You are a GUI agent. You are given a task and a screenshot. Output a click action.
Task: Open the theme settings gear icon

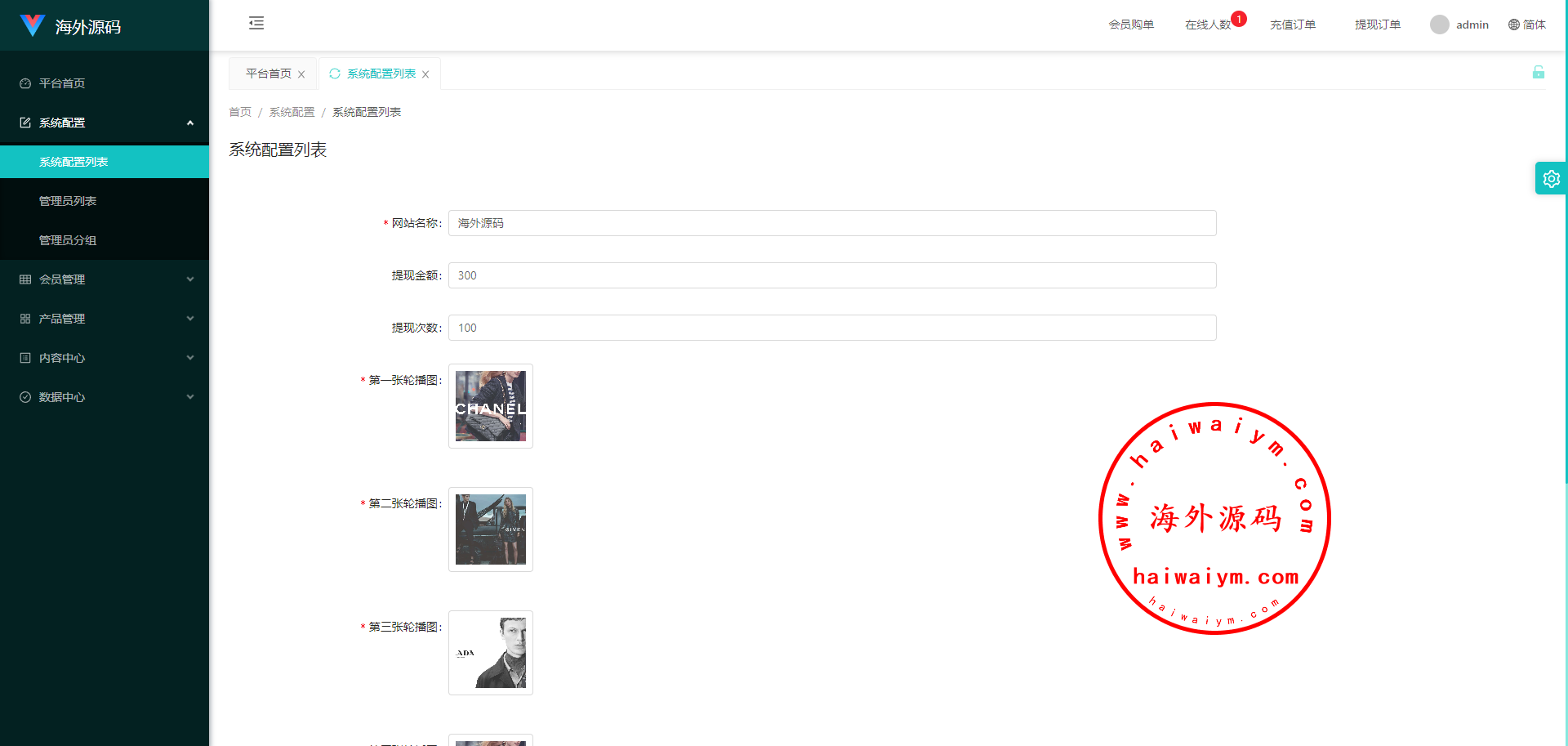[x=1551, y=178]
